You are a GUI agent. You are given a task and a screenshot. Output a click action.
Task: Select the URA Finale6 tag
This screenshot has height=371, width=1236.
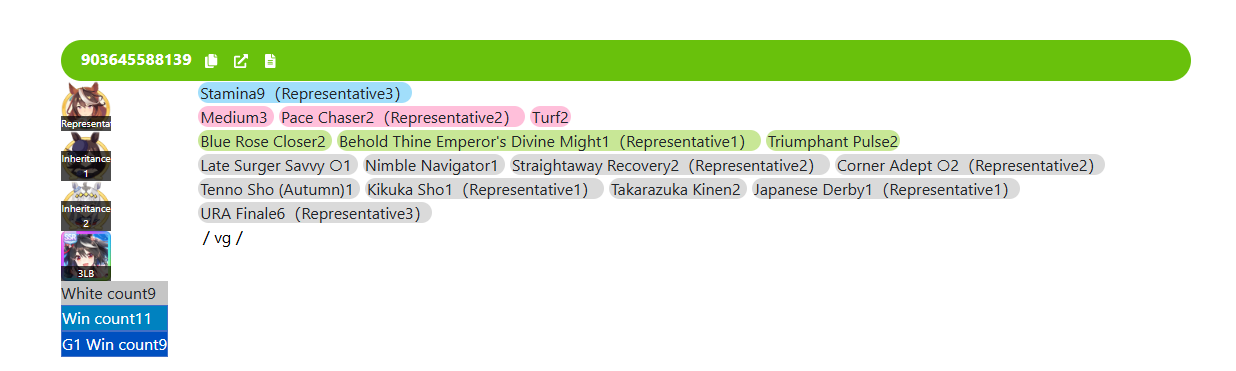[315, 213]
